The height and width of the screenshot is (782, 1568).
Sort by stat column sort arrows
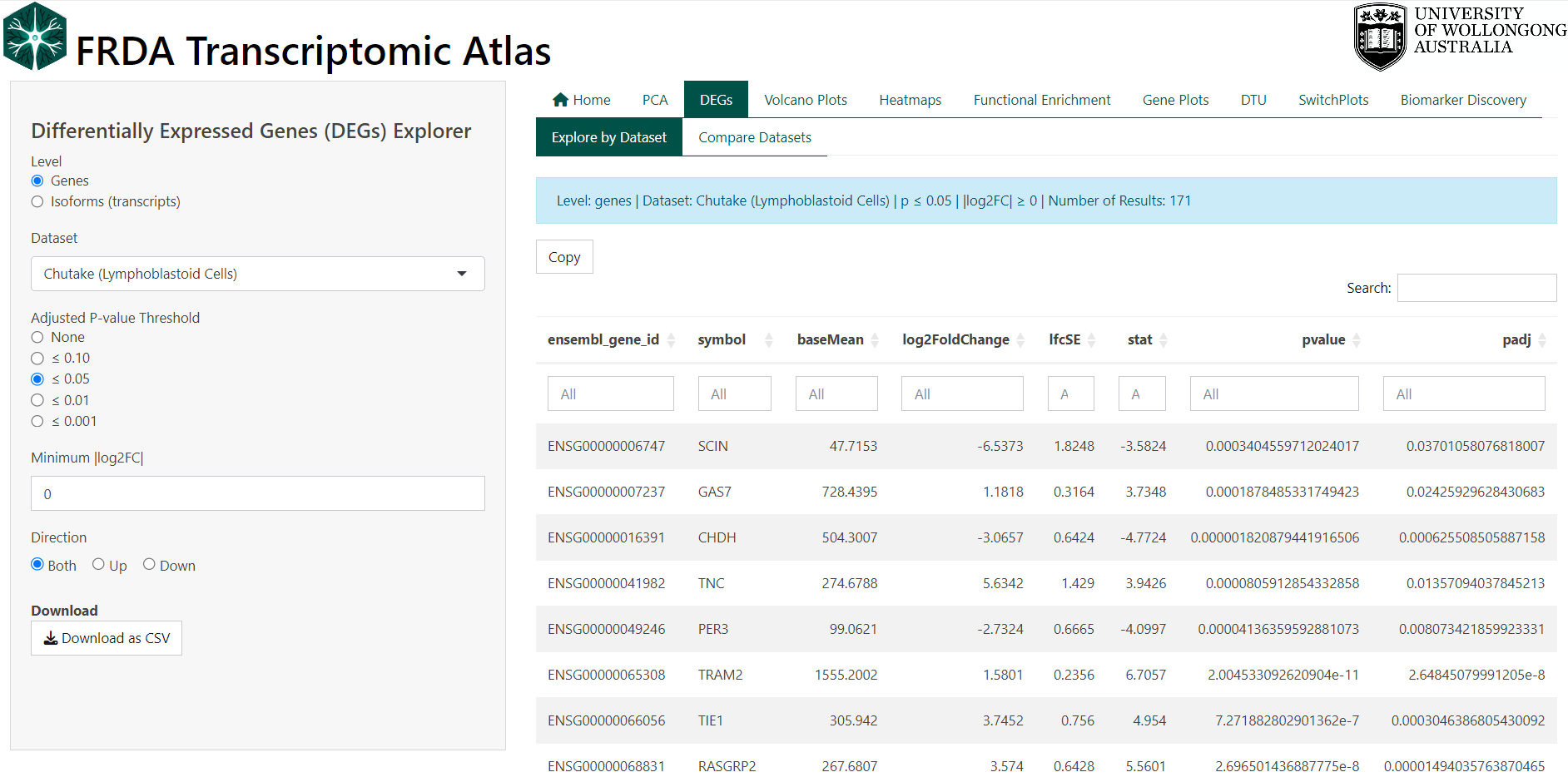pos(1164,339)
